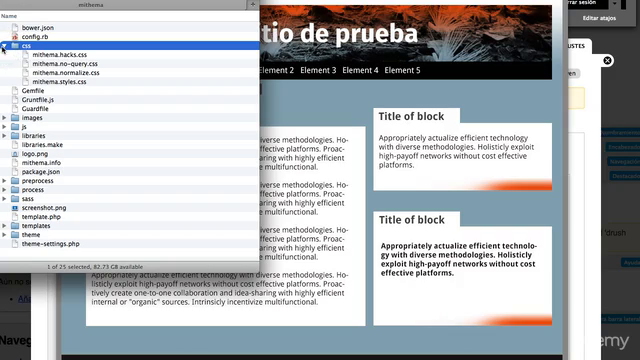Screen dimensions: 640x360
Task: Expand the preprocess folder
Action: [4, 180]
